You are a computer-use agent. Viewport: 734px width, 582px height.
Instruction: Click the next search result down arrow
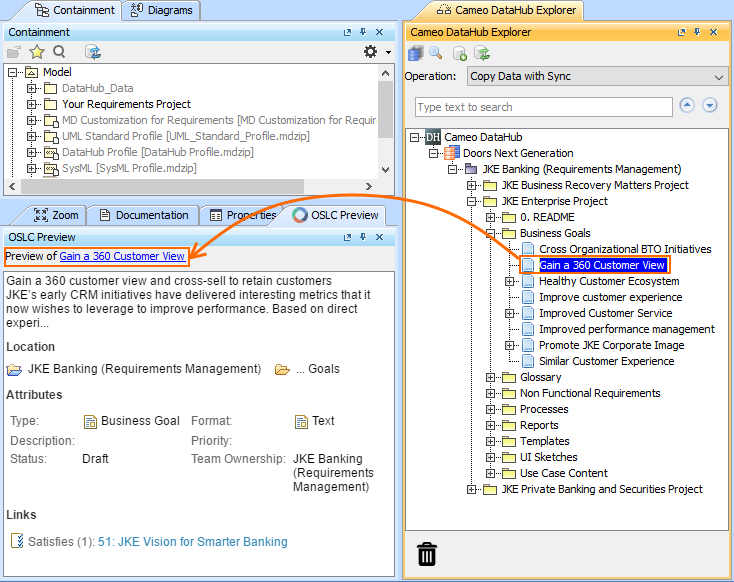[710, 105]
